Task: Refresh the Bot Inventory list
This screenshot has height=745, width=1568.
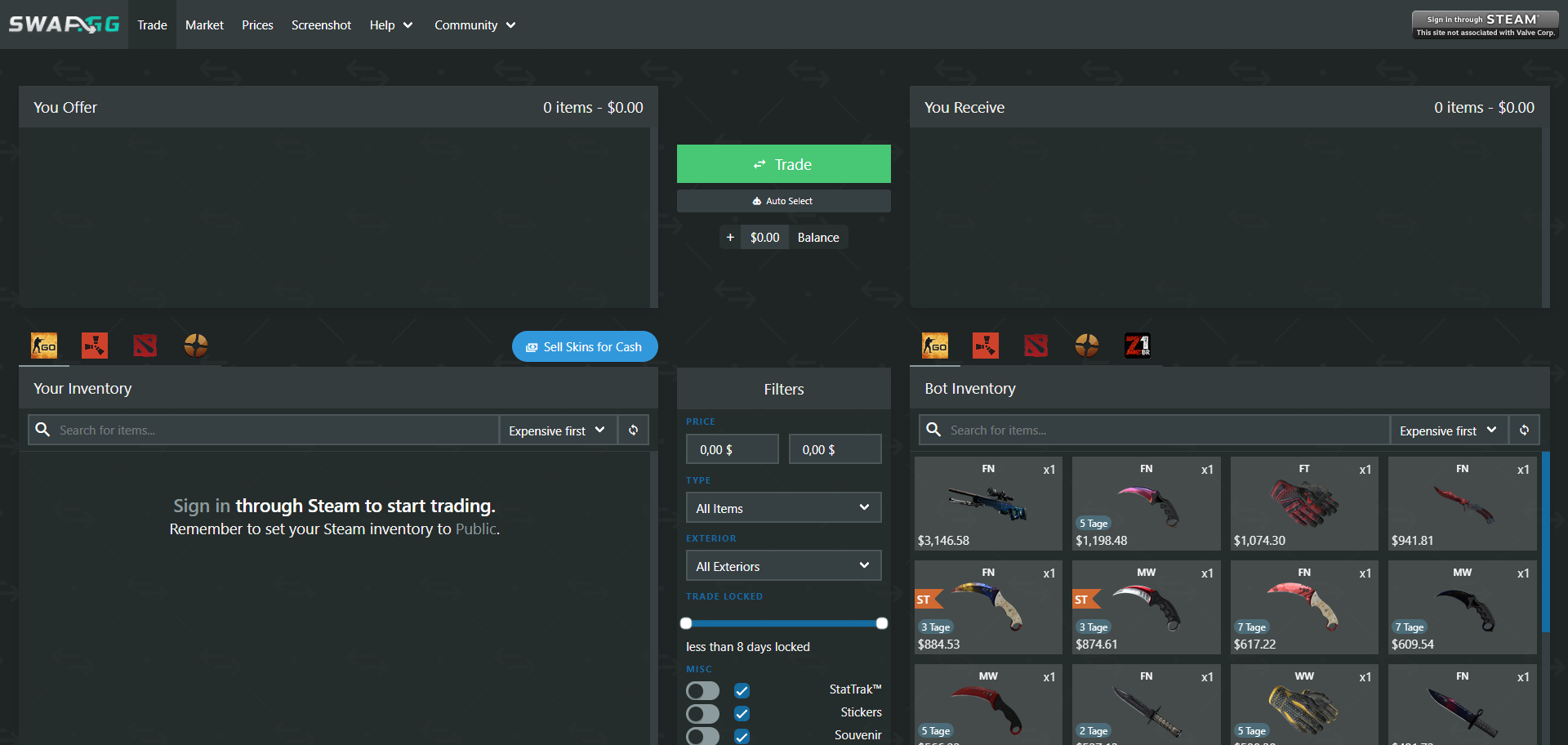Action: pos(1525,430)
